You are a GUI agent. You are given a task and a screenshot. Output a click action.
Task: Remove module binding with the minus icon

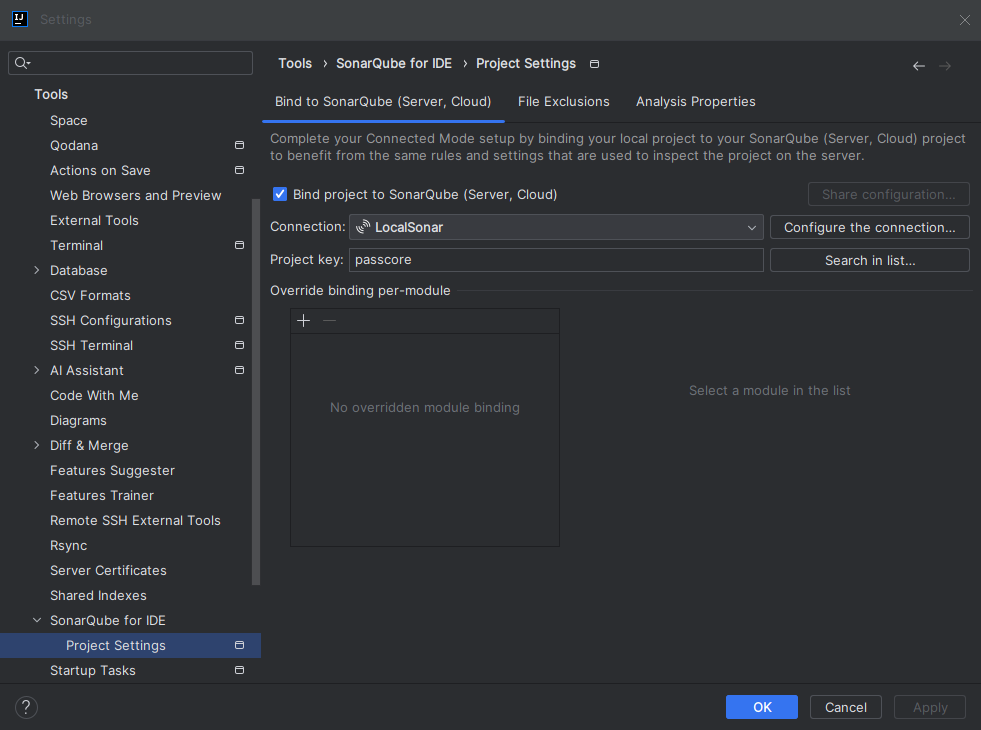coord(329,320)
